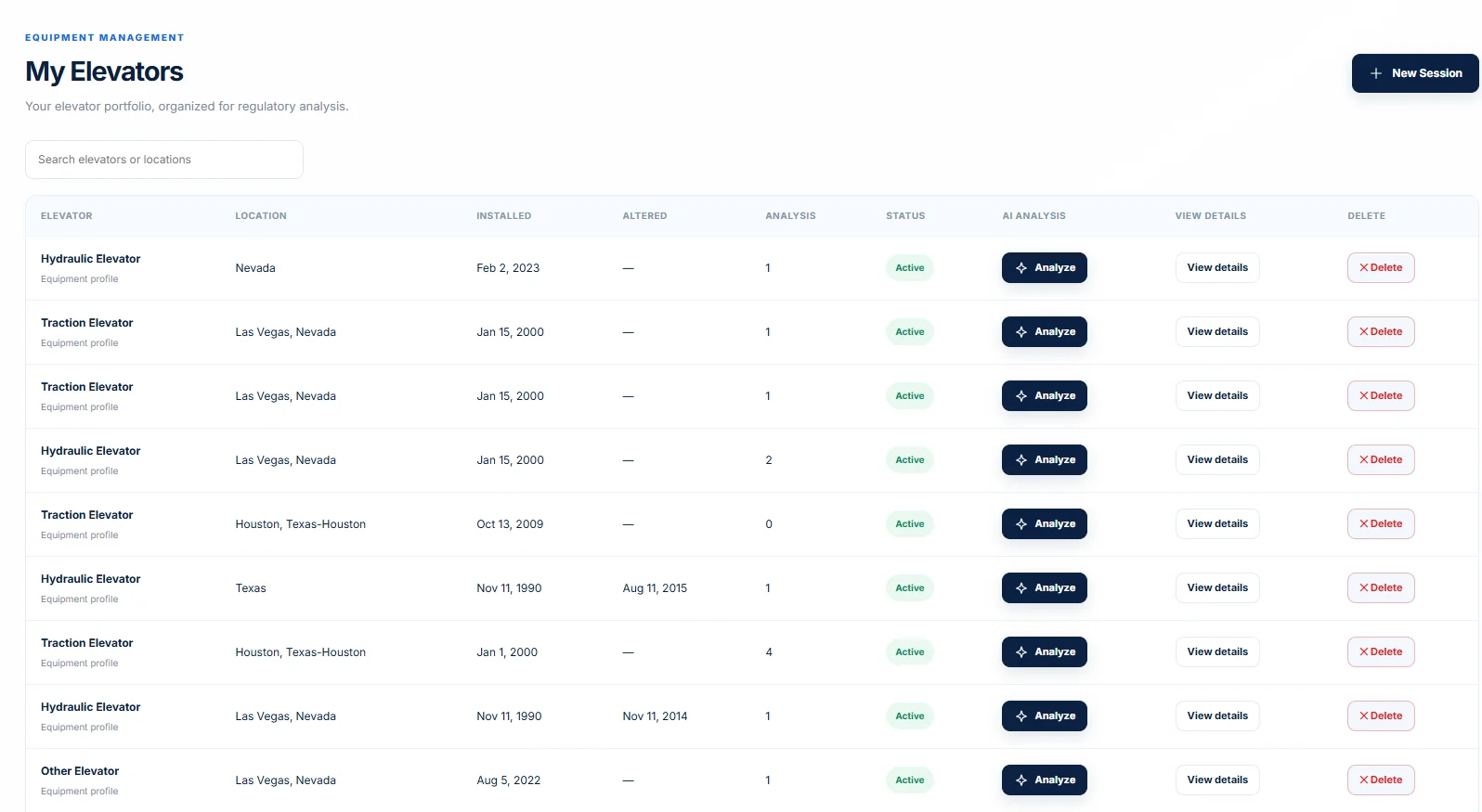The height and width of the screenshot is (812, 1482).
Task: Delete the elevator altered Aug 11, 2015
Action: pyautogui.click(x=1381, y=588)
